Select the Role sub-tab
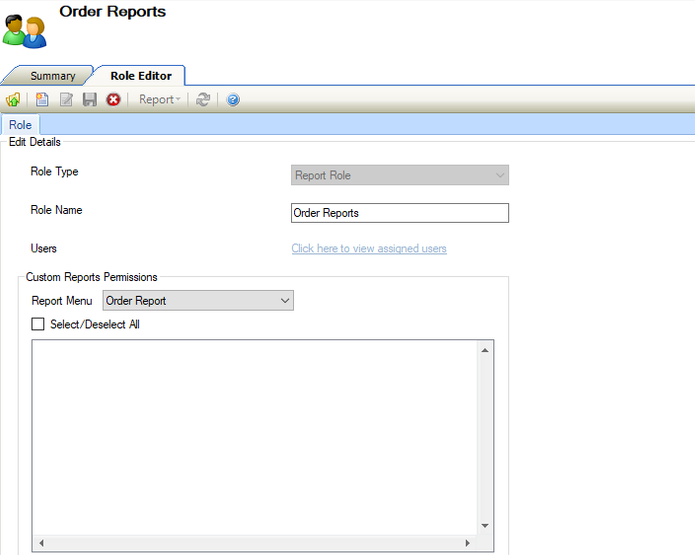695x555 pixels. click(x=20, y=125)
